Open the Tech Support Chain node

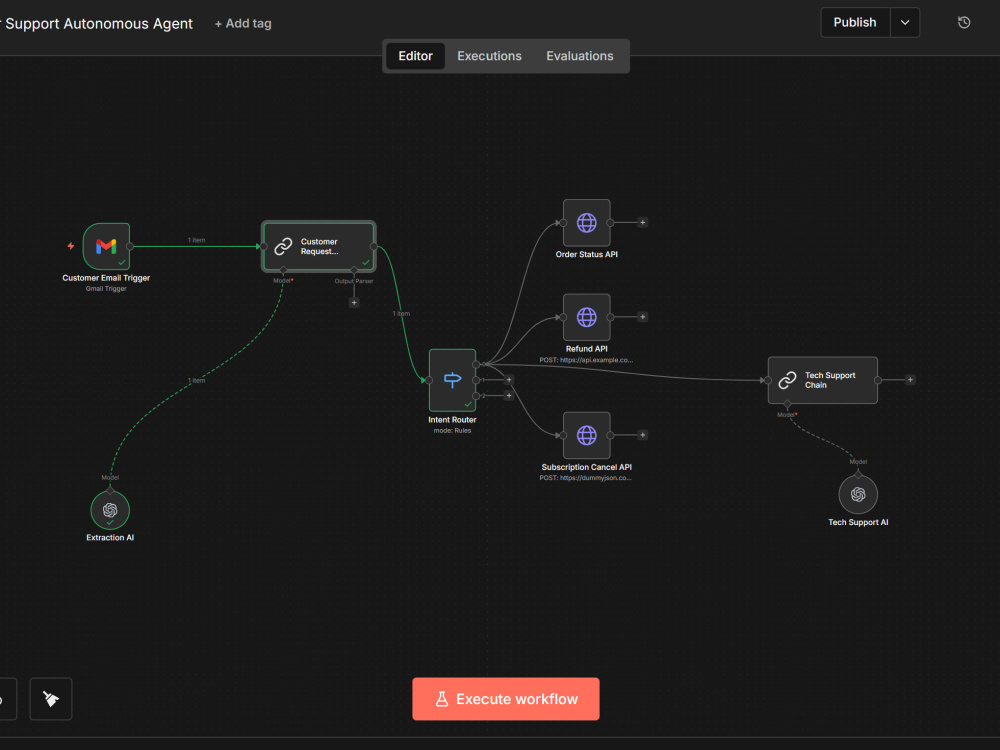[823, 380]
